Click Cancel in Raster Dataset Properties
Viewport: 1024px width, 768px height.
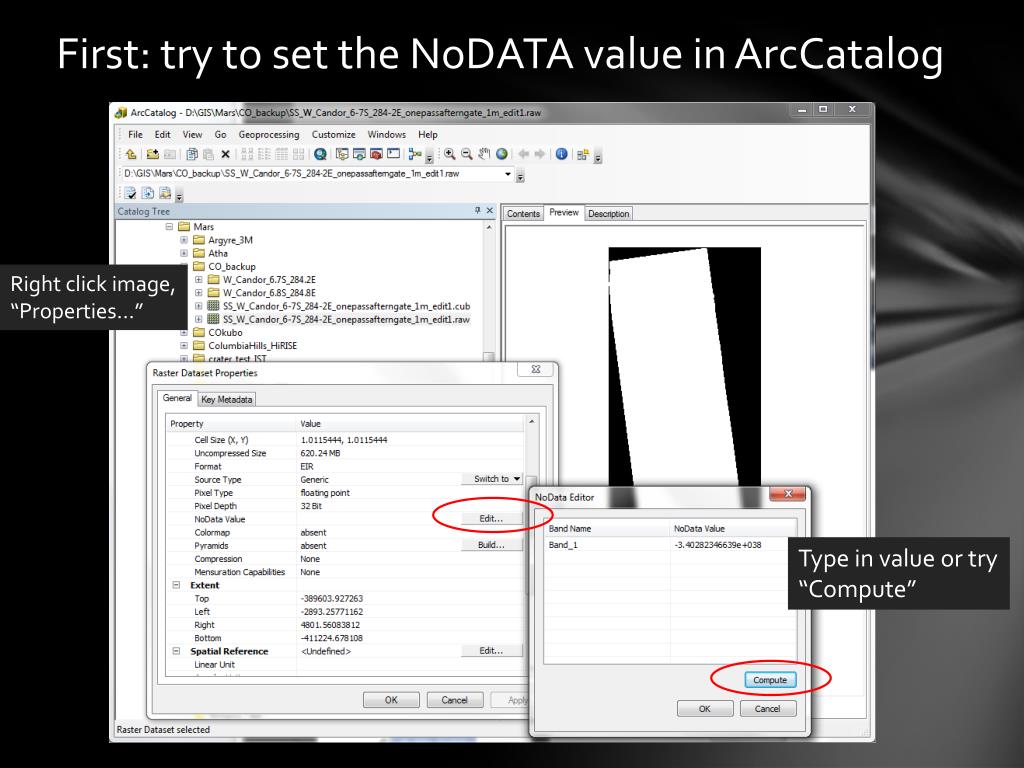click(x=455, y=700)
